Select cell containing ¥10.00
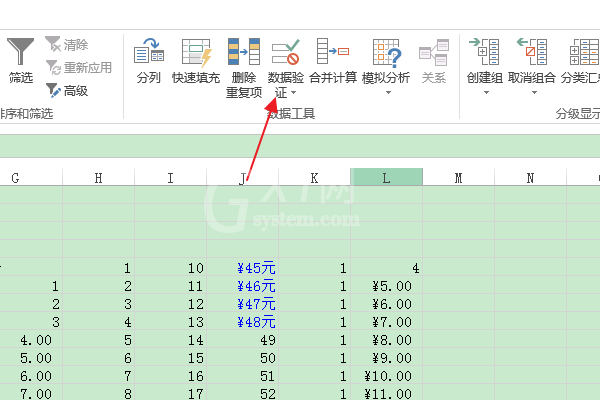Image resolution: width=600 pixels, height=400 pixels. click(386, 376)
